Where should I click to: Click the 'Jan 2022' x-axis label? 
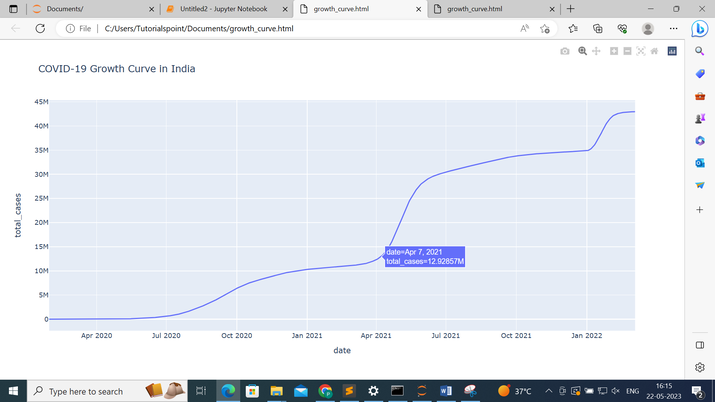(x=586, y=335)
